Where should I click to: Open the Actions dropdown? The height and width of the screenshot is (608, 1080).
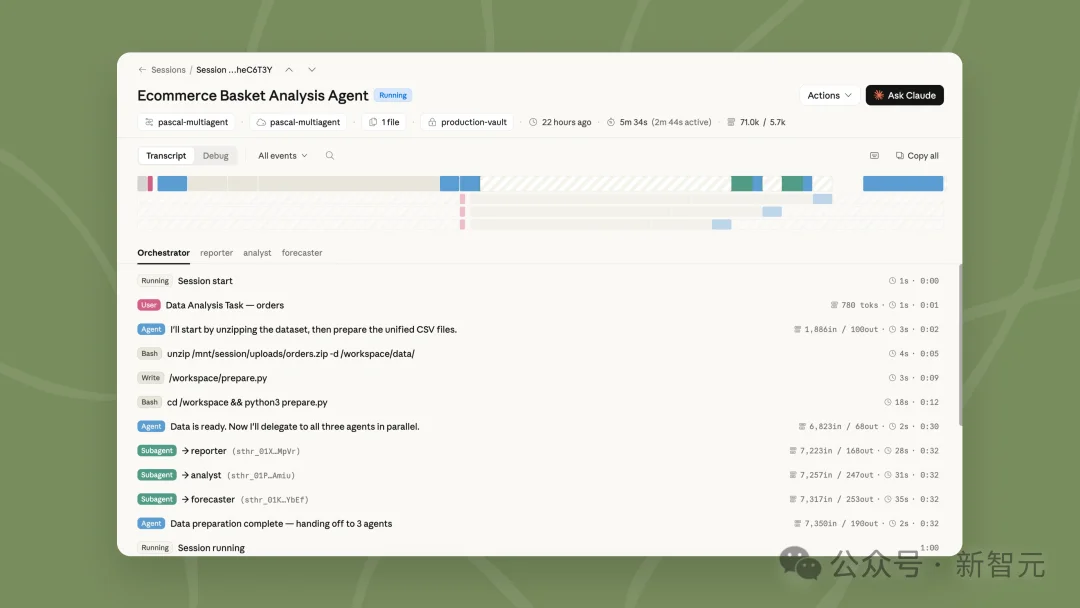(829, 95)
